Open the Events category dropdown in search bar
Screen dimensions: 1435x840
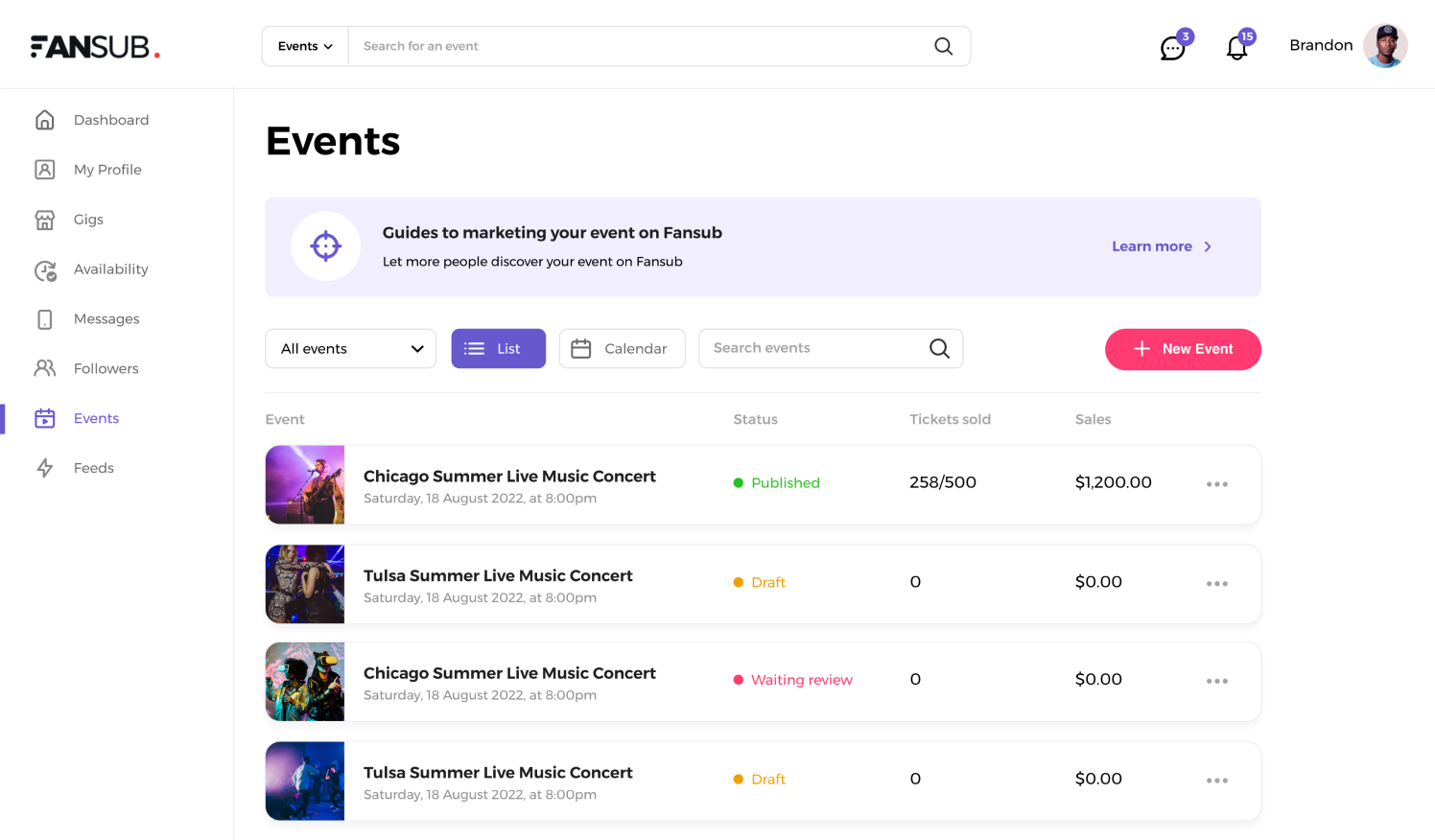pos(305,46)
